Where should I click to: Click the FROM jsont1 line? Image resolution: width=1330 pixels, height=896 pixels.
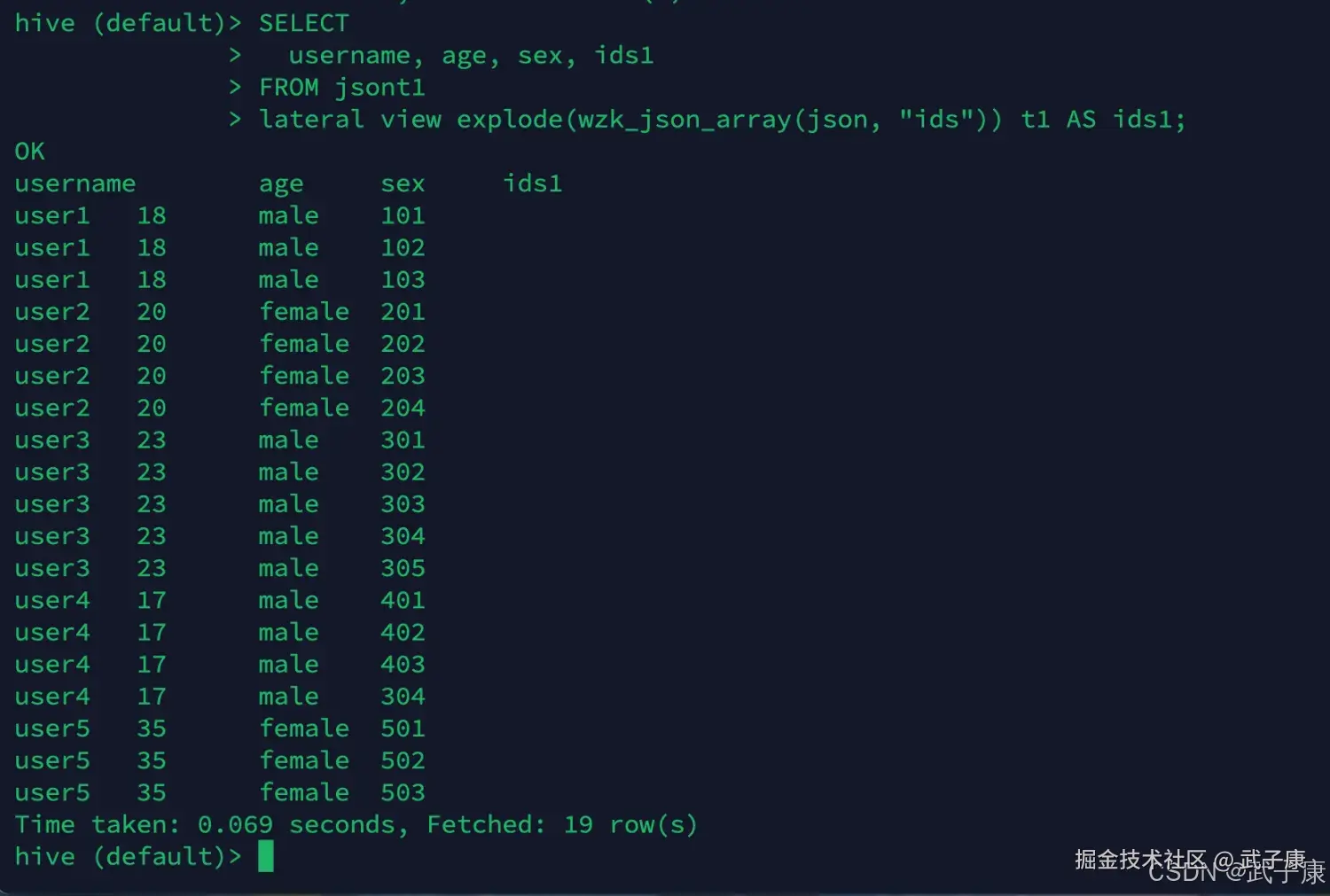[341, 88]
